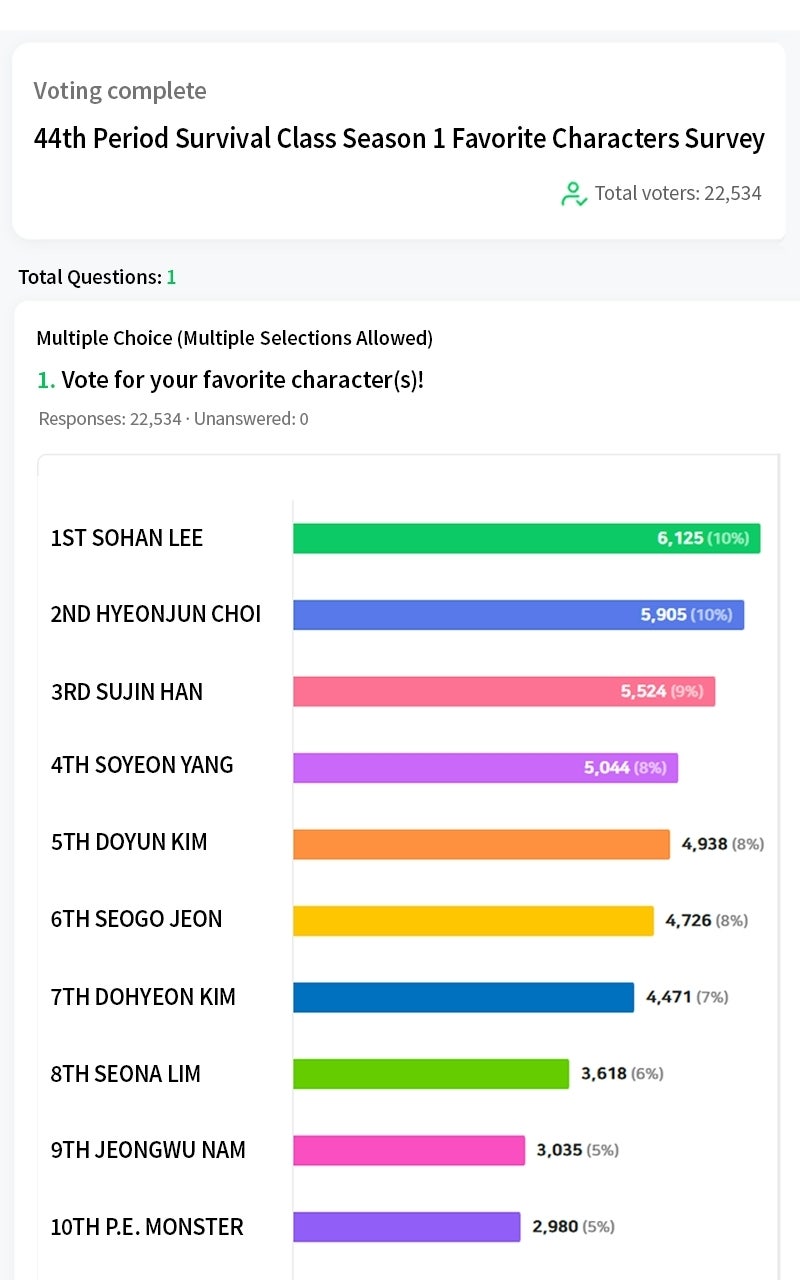The width and height of the screenshot is (800, 1280).
Task: Click the blue Hyeonjun Choi bar
Action: (x=519, y=615)
